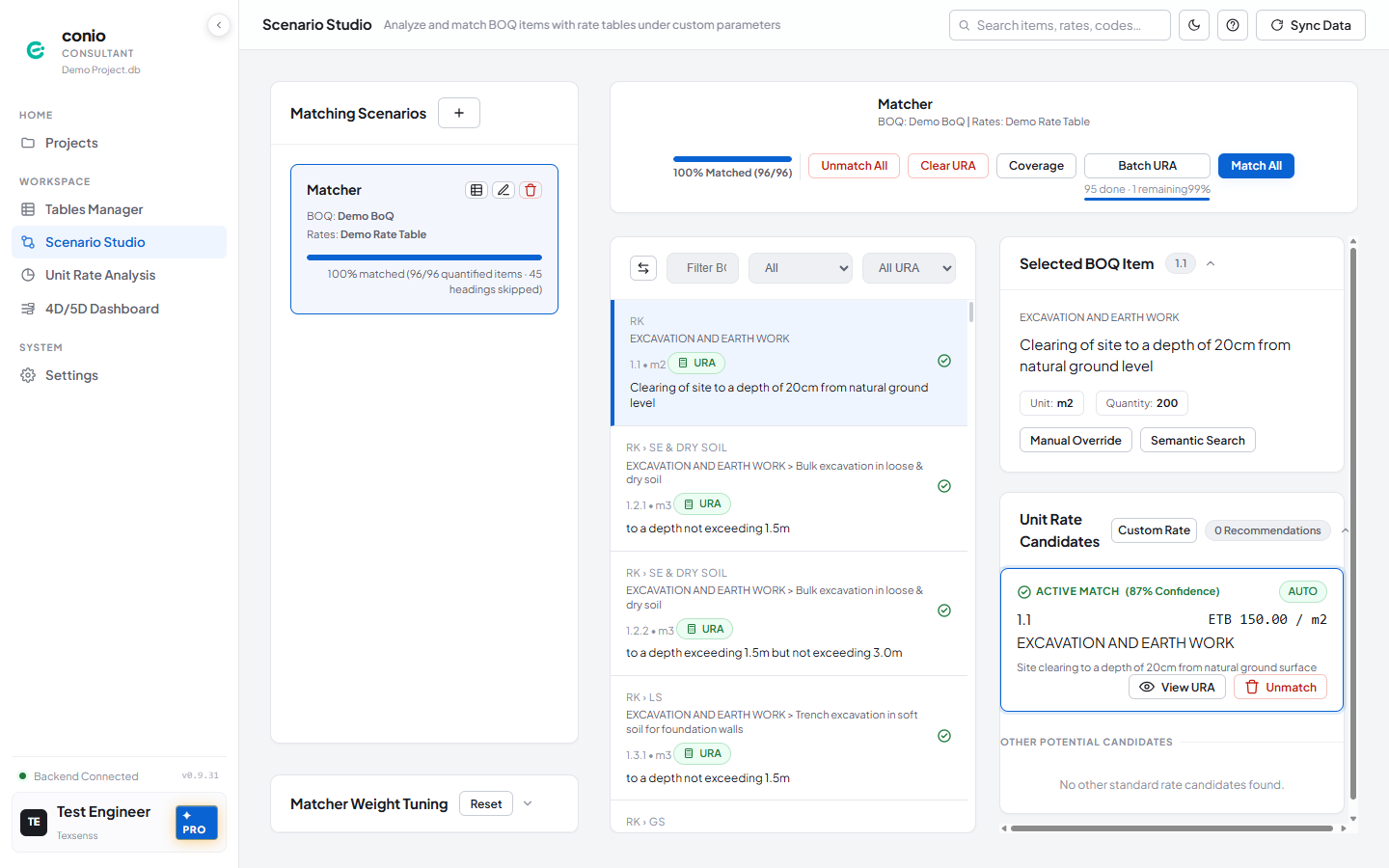Focus the Filter BOQ input field

coord(702,268)
